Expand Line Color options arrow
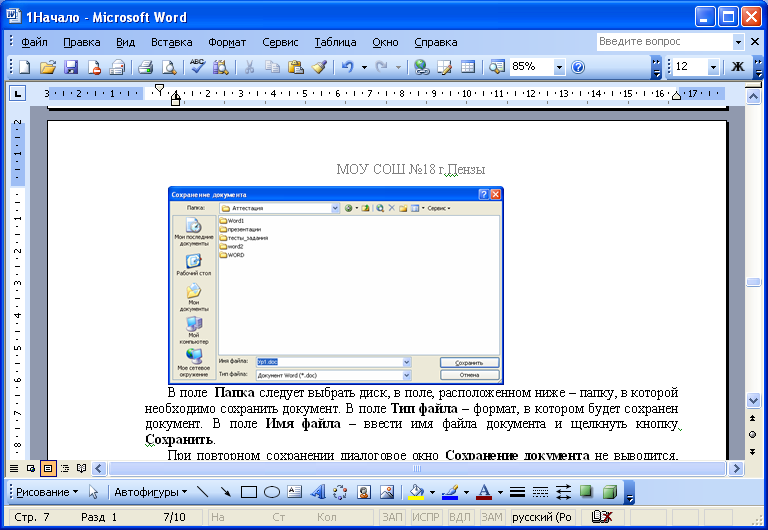Image resolution: width=768 pixels, height=530 pixels. [466, 492]
